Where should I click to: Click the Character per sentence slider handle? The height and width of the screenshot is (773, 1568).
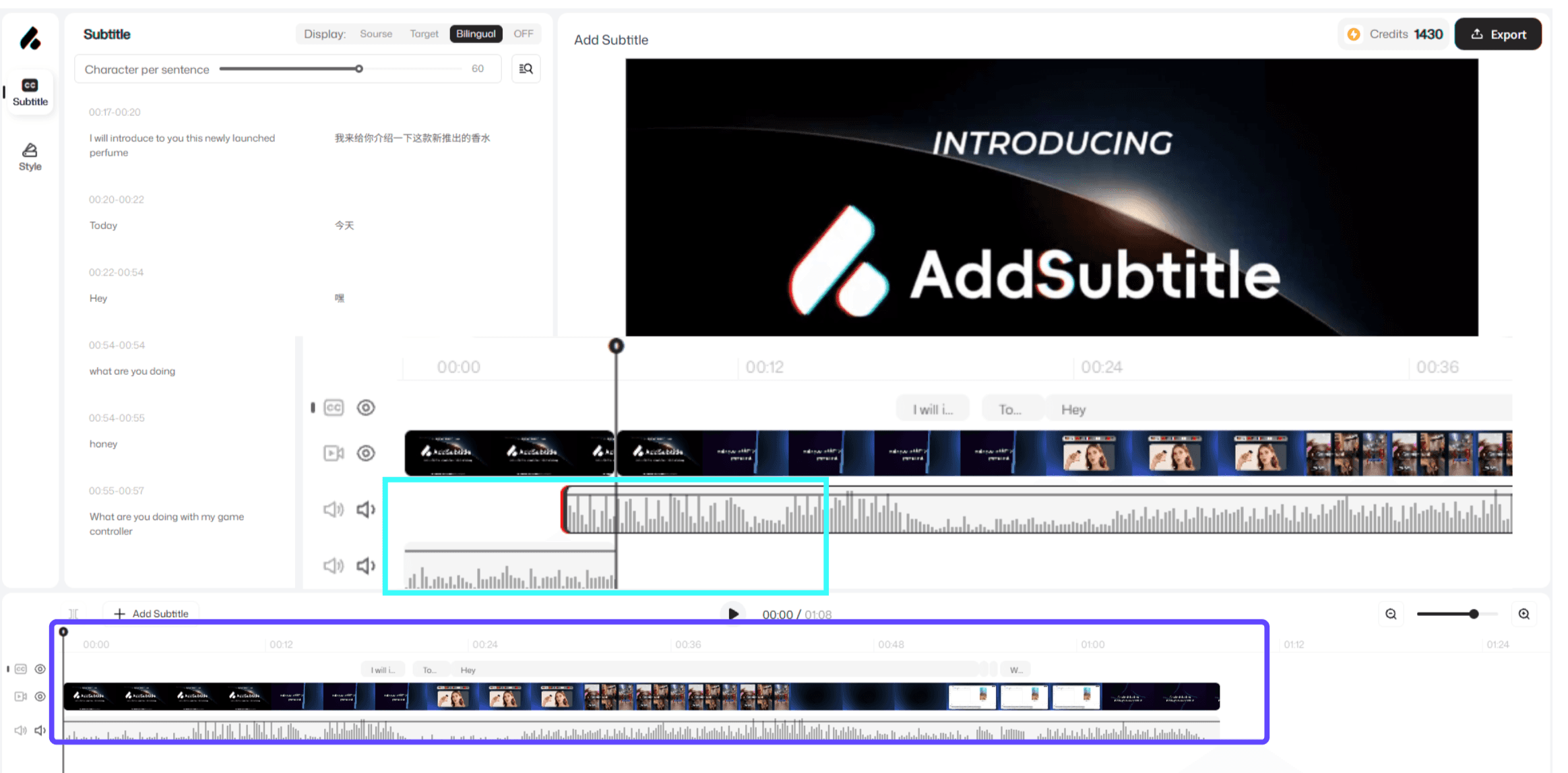click(x=359, y=69)
